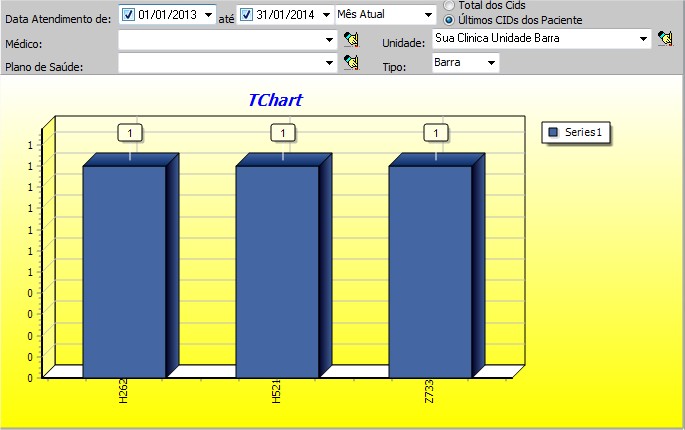Click the H262 bar in the chart
685x430 pixels.
[124, 270]
